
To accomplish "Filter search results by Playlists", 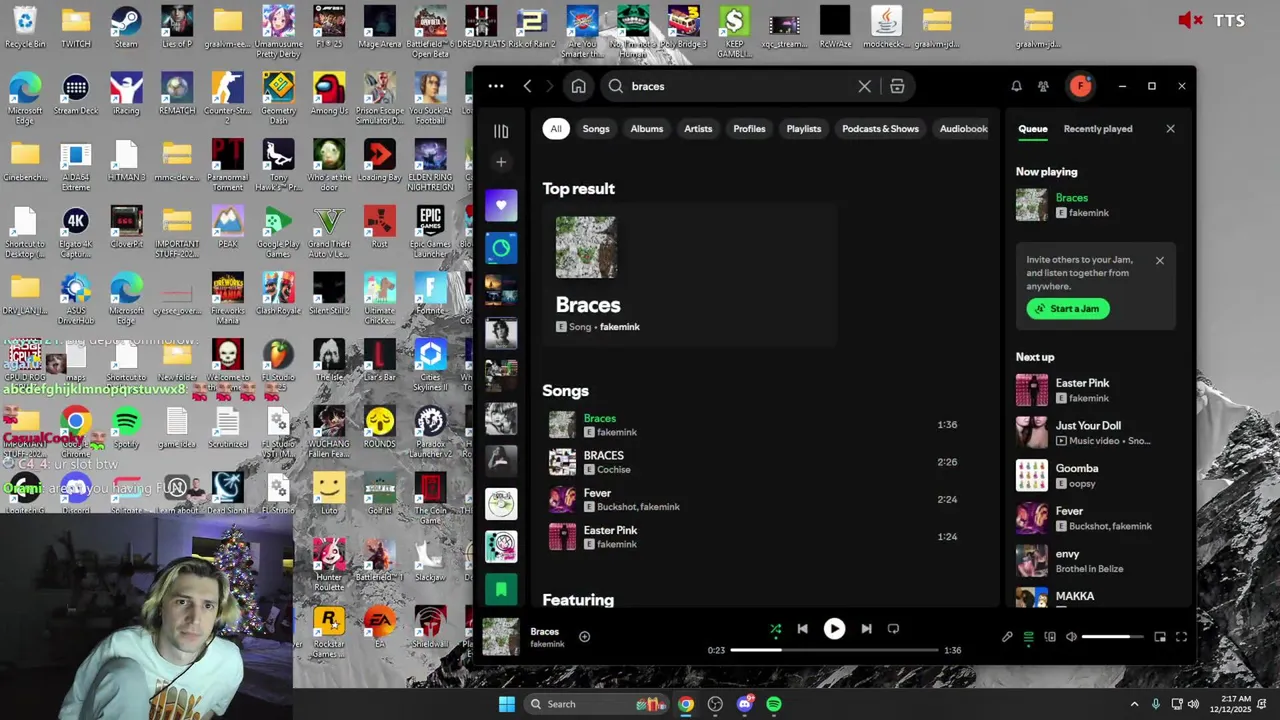I will click(x=804, y=129).
